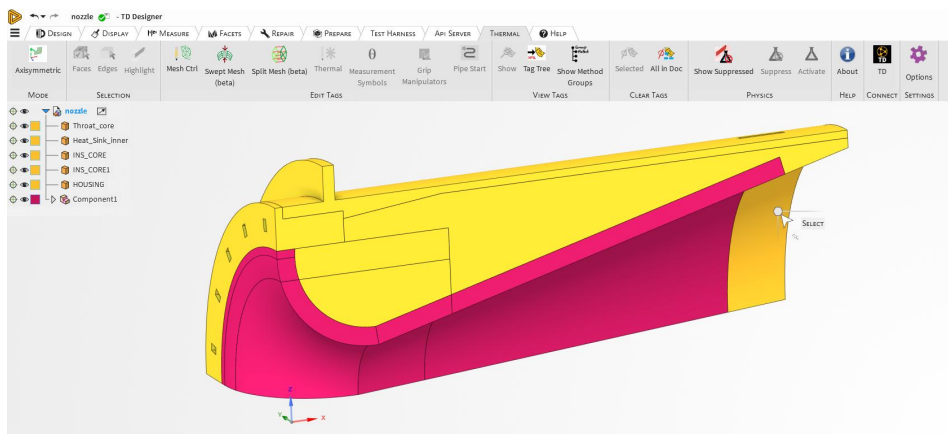
Task: Click the redo arrow in title bar
Action: pos(54,16)
